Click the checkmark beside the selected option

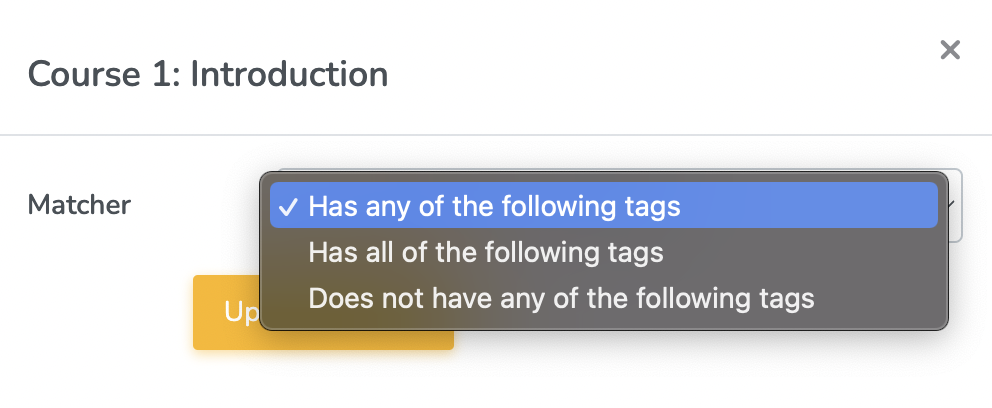pyautogui.click(x=289, y=206)
